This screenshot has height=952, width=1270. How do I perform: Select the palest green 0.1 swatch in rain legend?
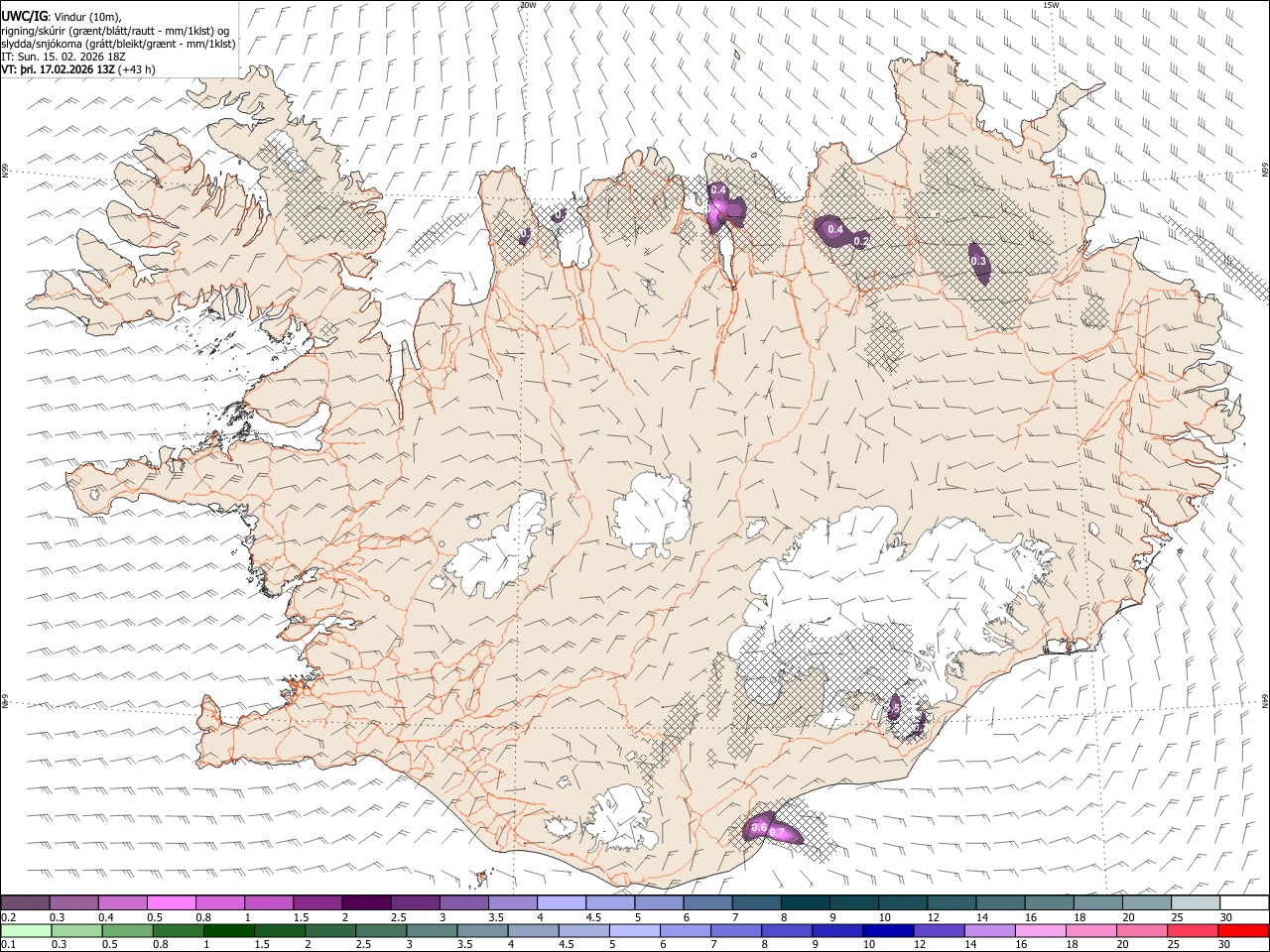pyautogui.click(x=25, y=931)
